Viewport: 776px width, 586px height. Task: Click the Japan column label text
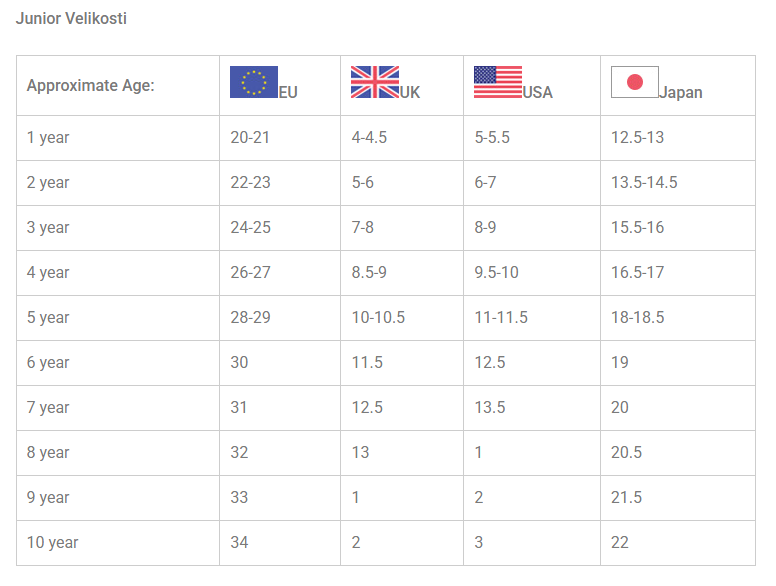coord(681,92)
